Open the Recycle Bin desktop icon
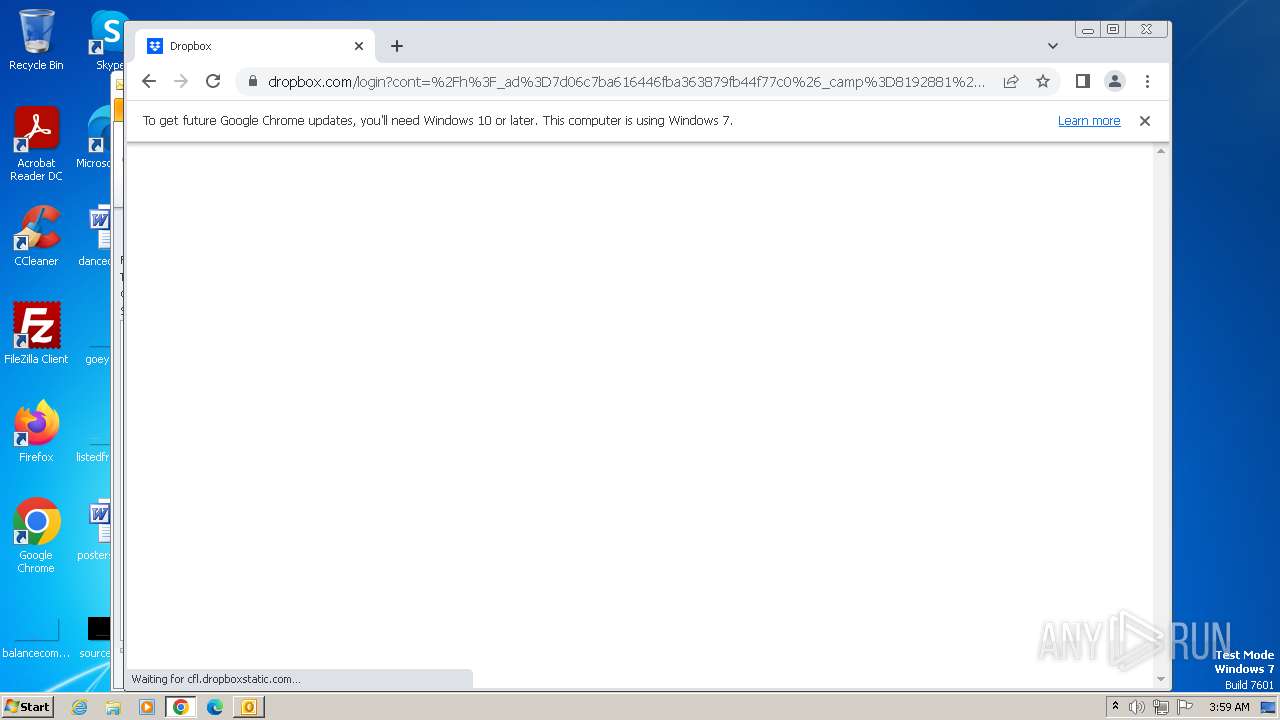 tap(36, 40)
